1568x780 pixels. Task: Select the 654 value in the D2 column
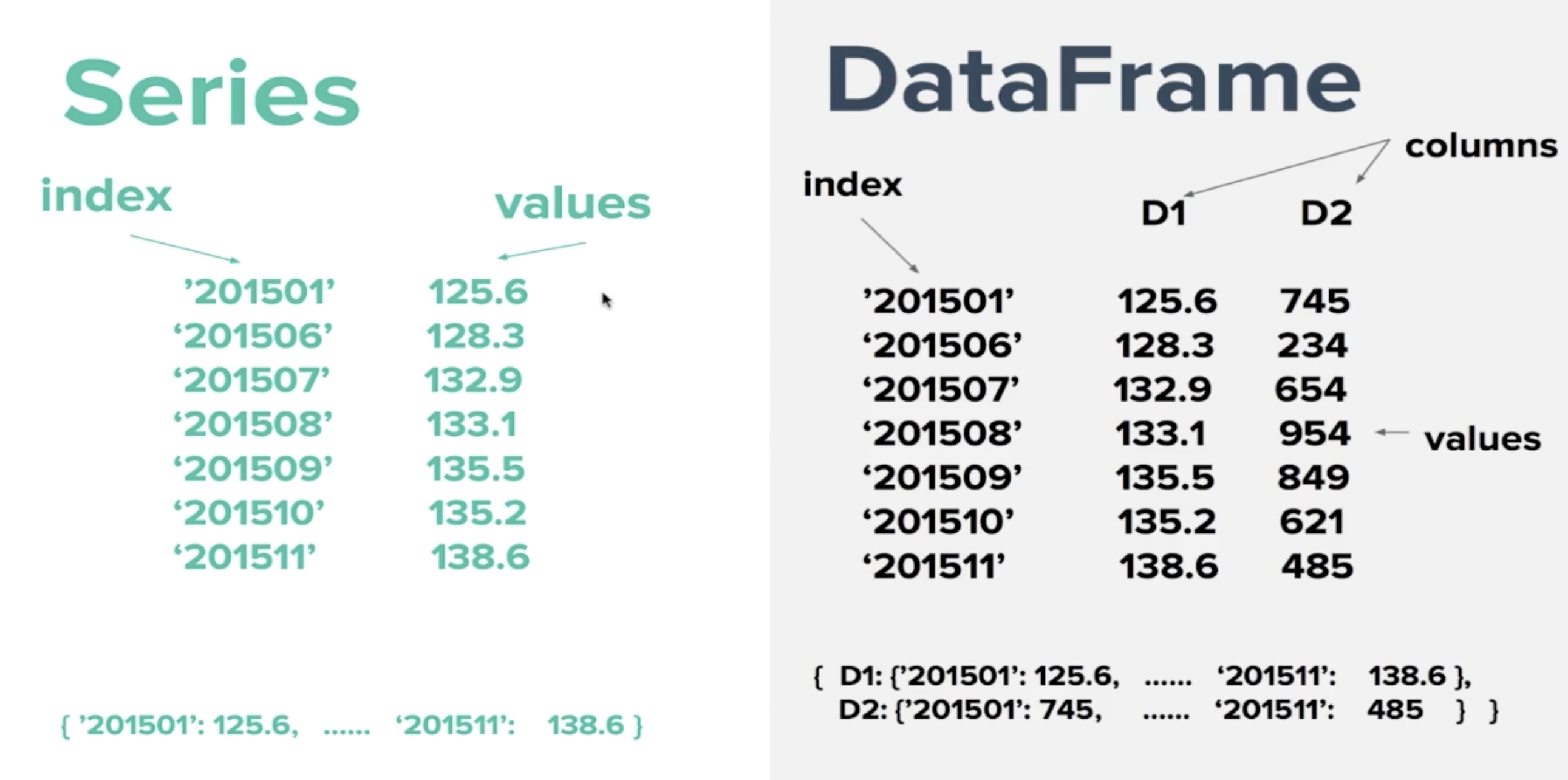pyautogui.click(x=1311, y=389)
